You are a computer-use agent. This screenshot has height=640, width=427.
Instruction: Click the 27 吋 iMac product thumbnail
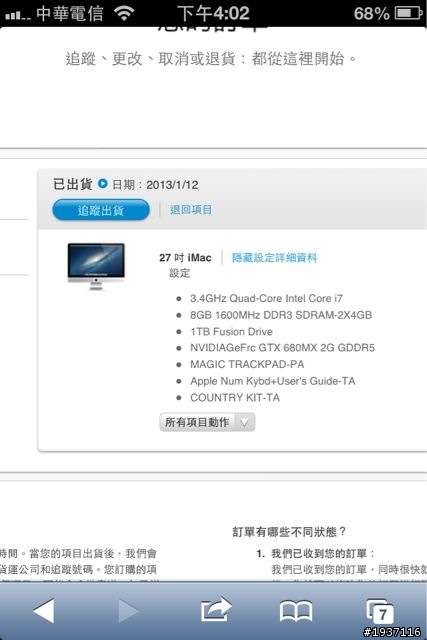(x=96, y=267)
